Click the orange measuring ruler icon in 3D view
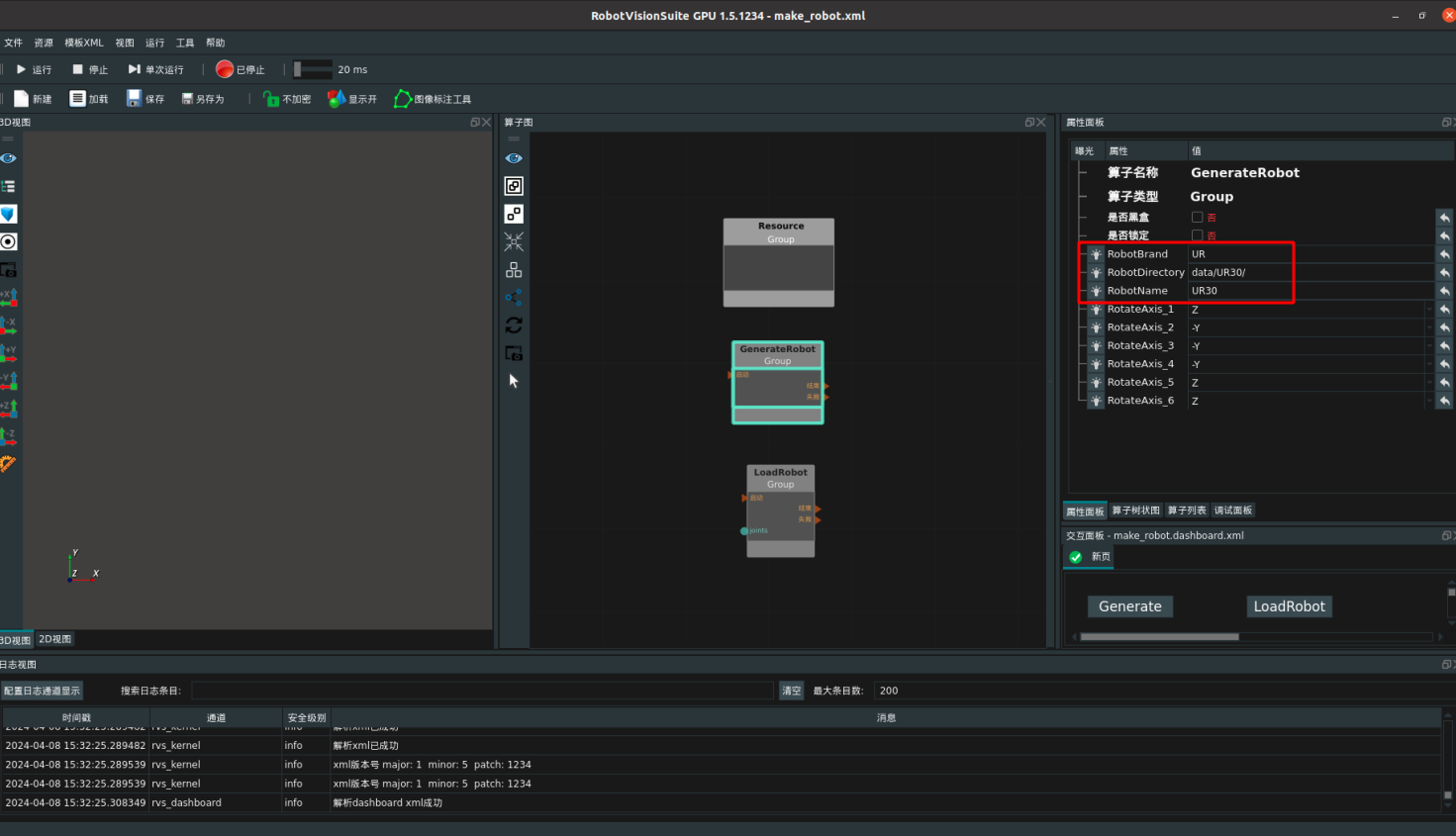 (x=9, y=463)
